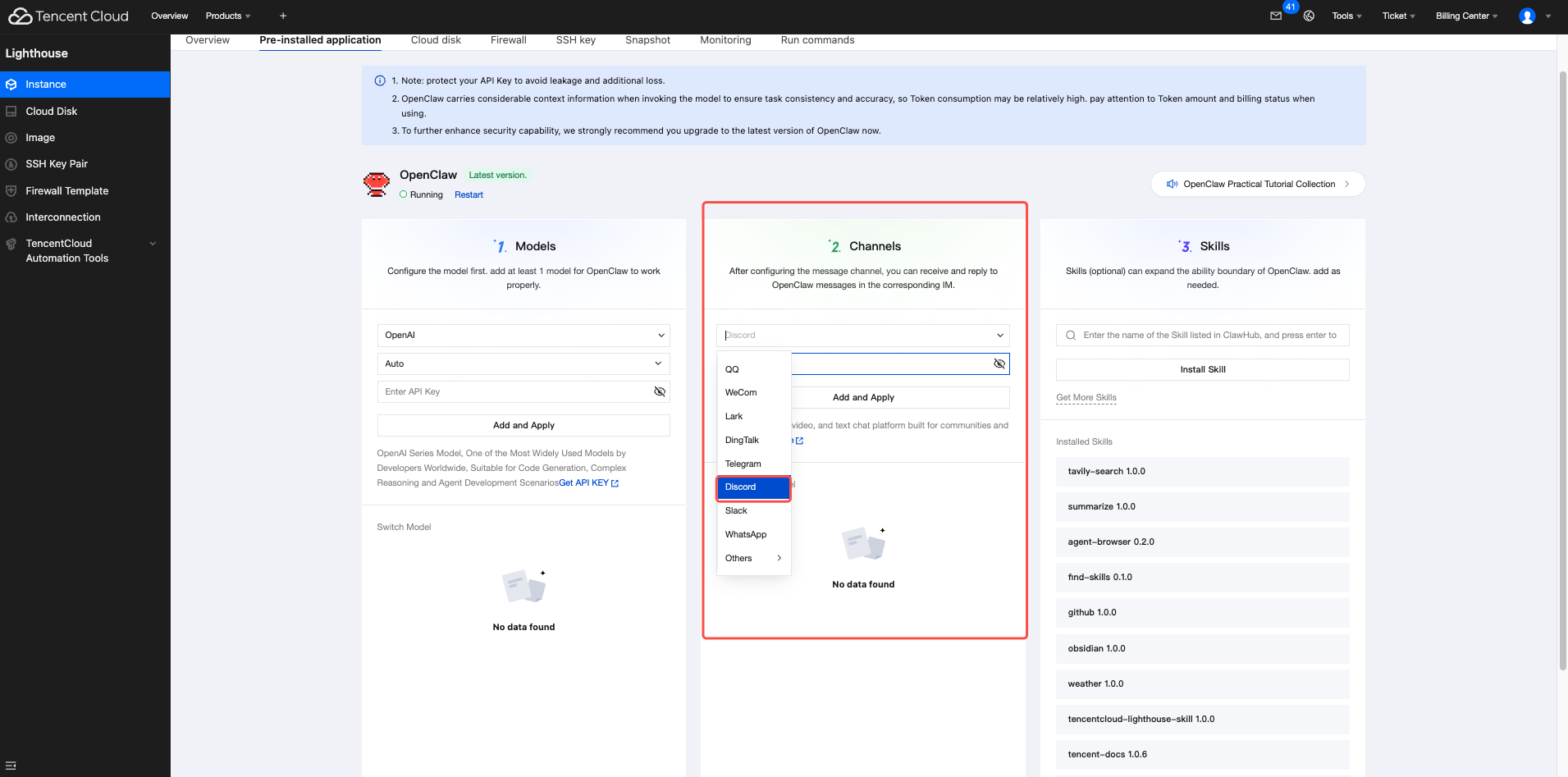The image size is (1568, 777).
Task: Click the search icon in Skills field
Action: pos(1071,336)
